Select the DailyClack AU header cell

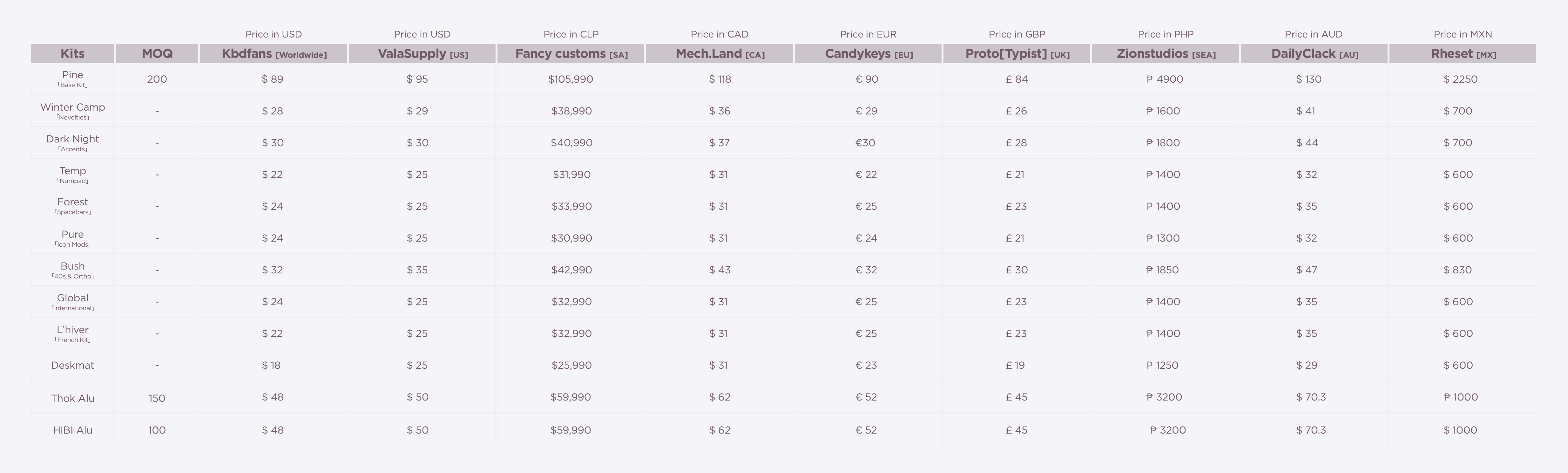[1314, 54]
